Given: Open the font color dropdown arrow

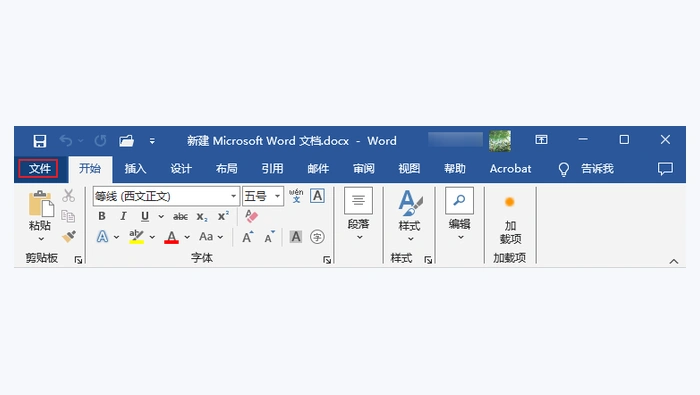Looking at the screenshot, I should (x=187, y=237).
